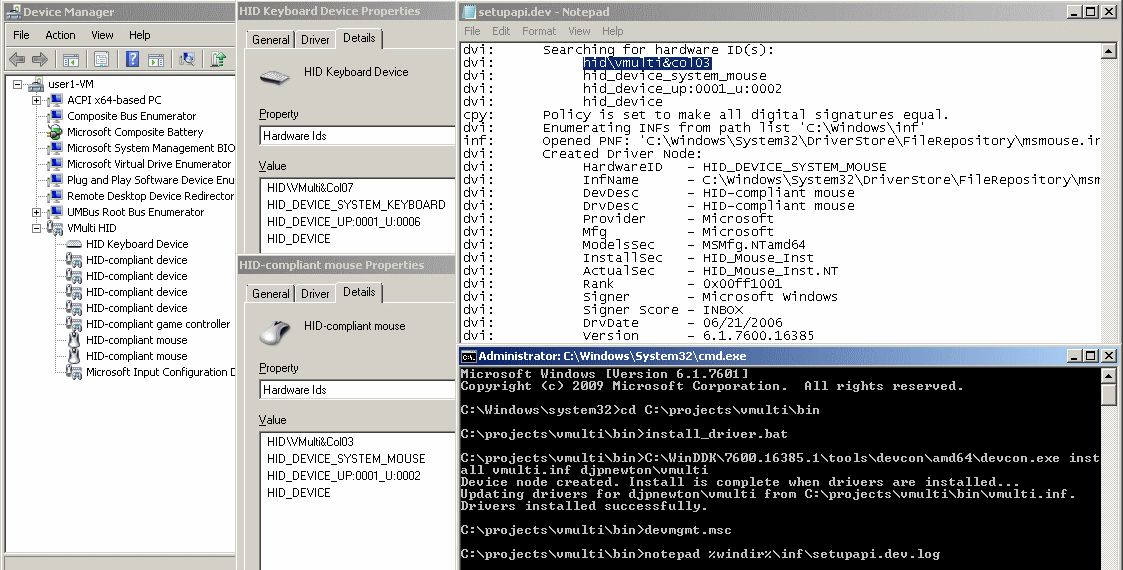Image resolution: width=1123 pixels, height=570 pixels.
Task: Switch to General tab in mouse Properties
Action: [x=271, y=294]
